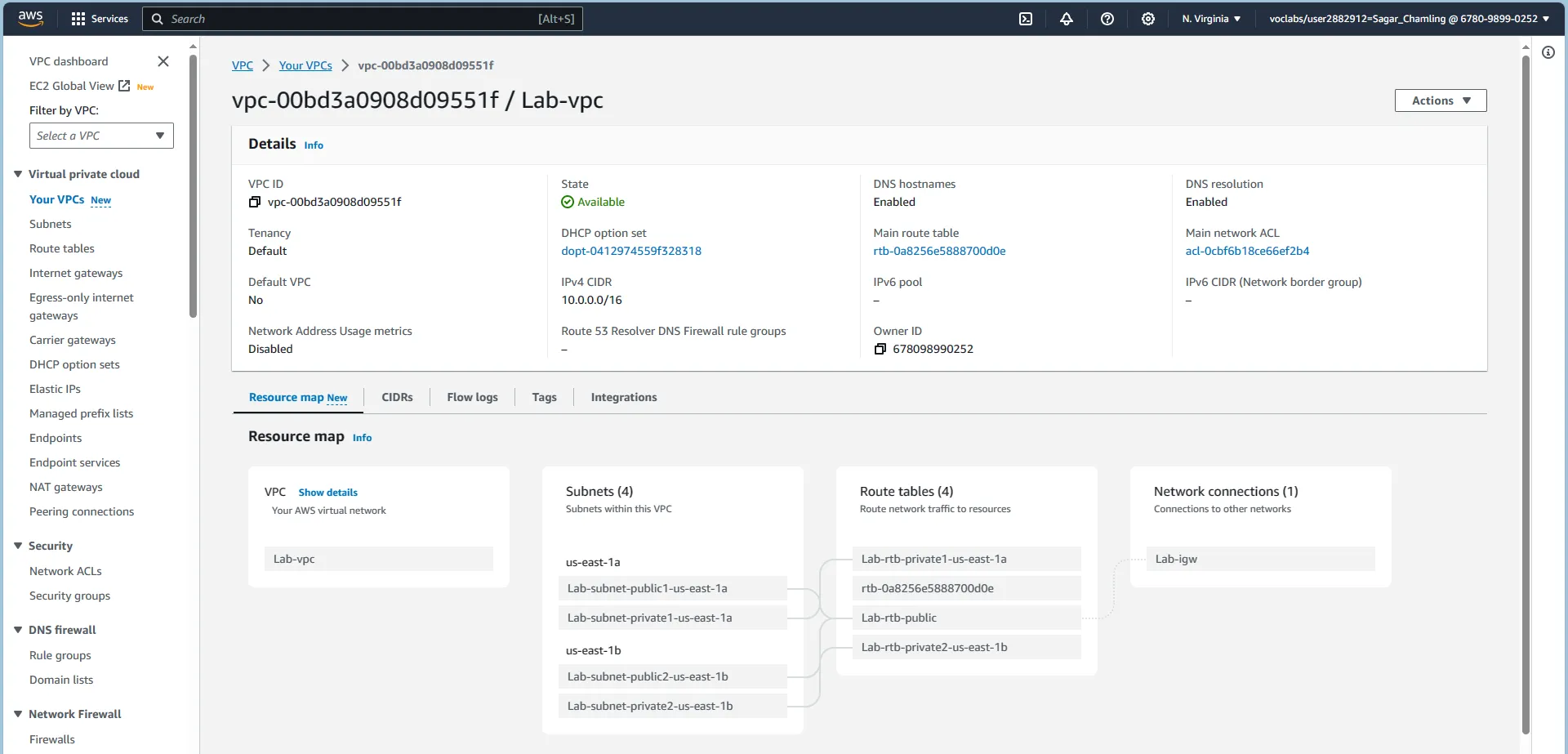Open Route tables in the sidebar
Screen dimensions: 1568x754
[62, 248]
